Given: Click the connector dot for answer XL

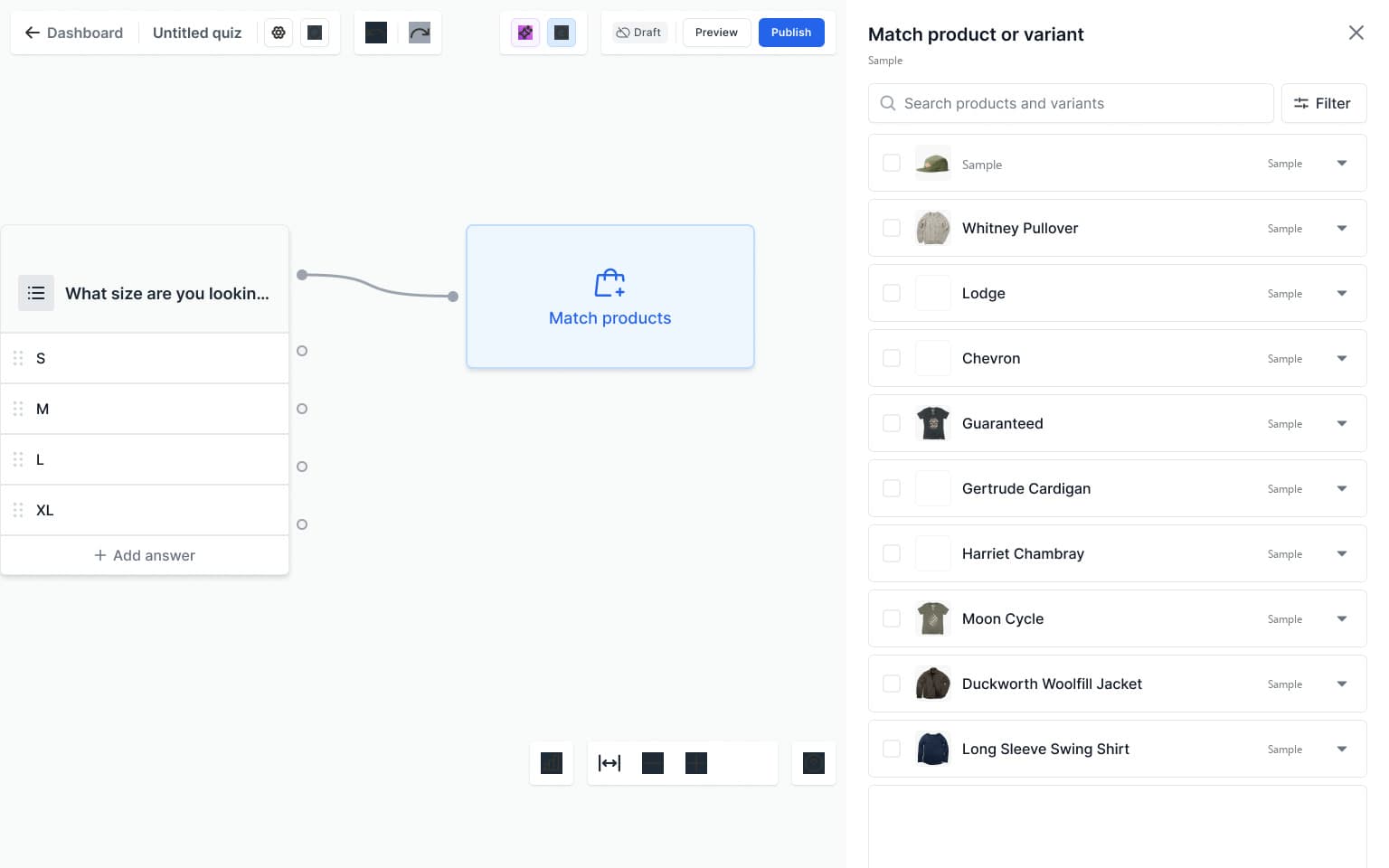Looking at the screenshot, I should coord(302,524).
